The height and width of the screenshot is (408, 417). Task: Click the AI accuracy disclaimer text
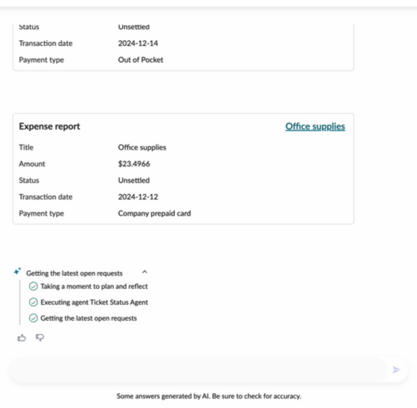tap(209, 396)
